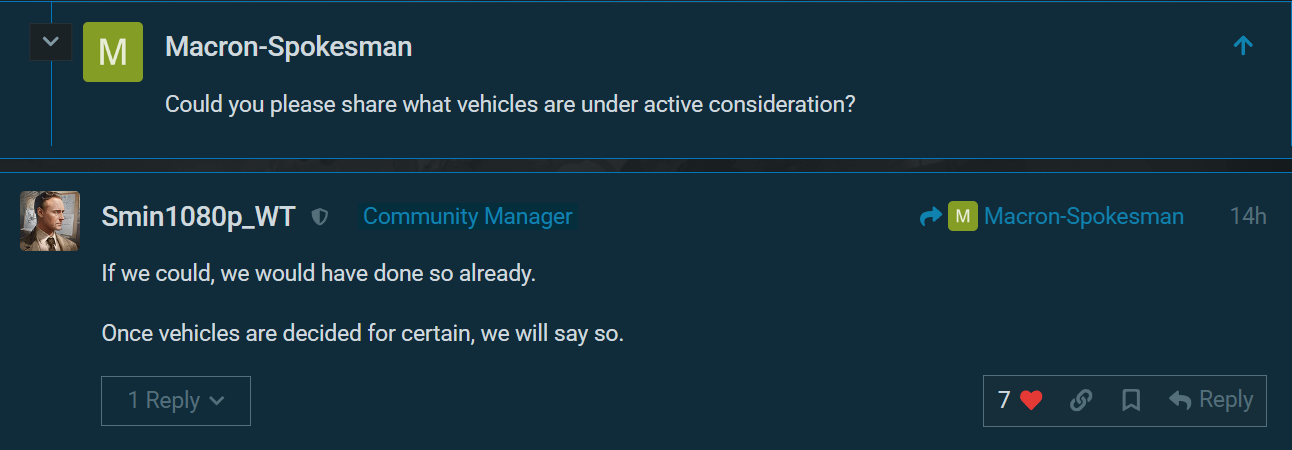The height and width of the screenshot is (450, 1292).
Task: Collapse the quoted post with chevron button
Action: click(x=51, y=44)
